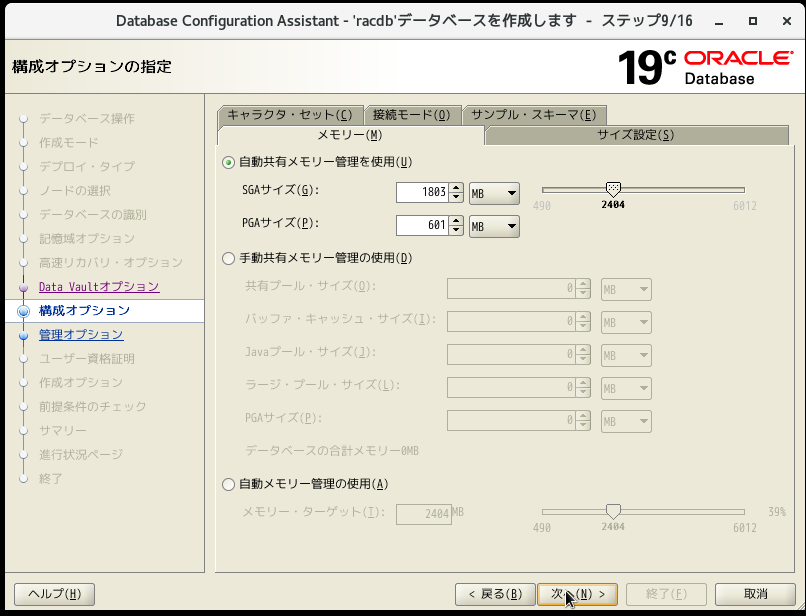Open 共有プール・サイズ unit MB dropdown

626,289
